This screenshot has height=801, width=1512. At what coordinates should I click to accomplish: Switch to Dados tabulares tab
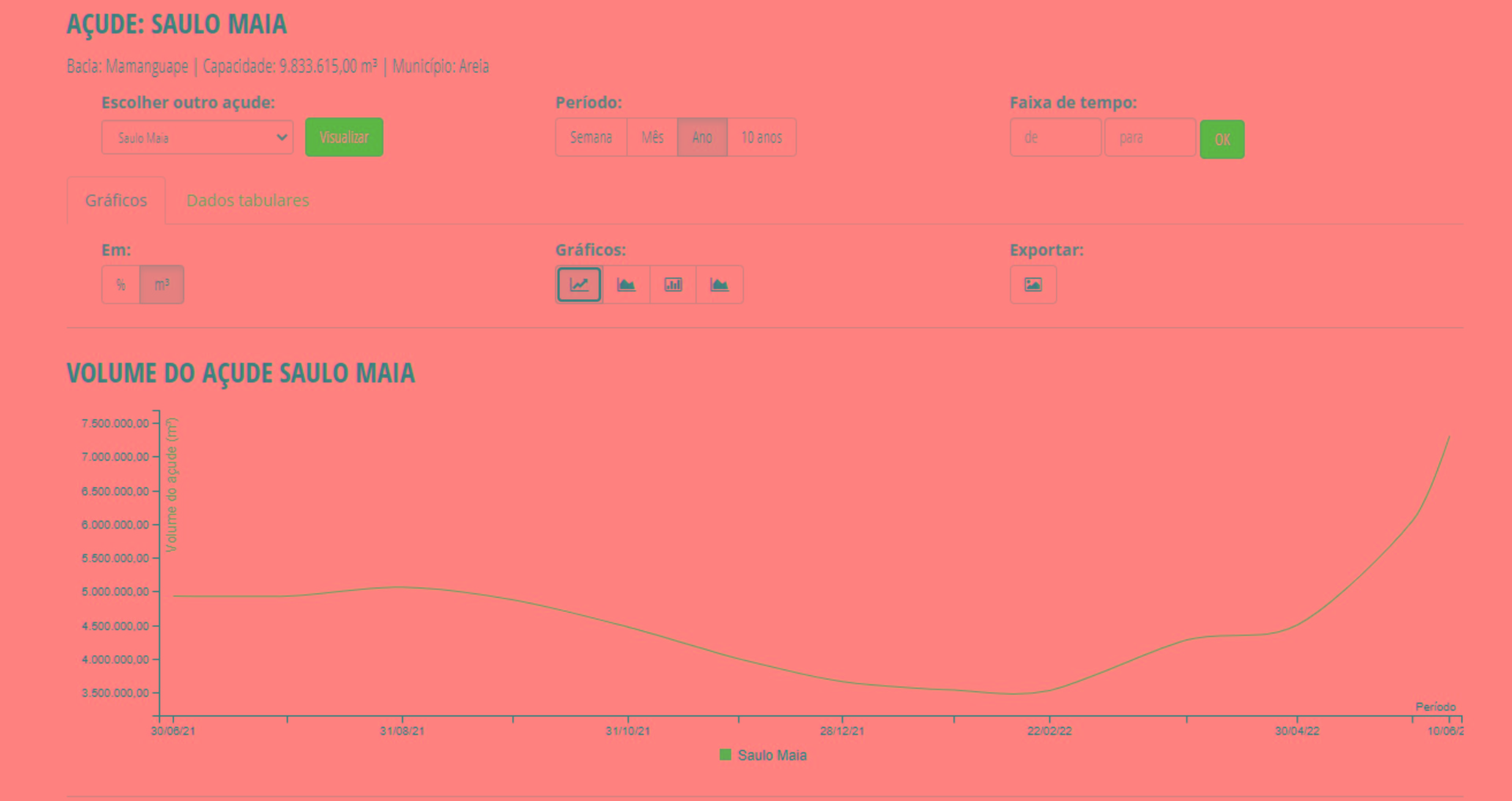247,200
